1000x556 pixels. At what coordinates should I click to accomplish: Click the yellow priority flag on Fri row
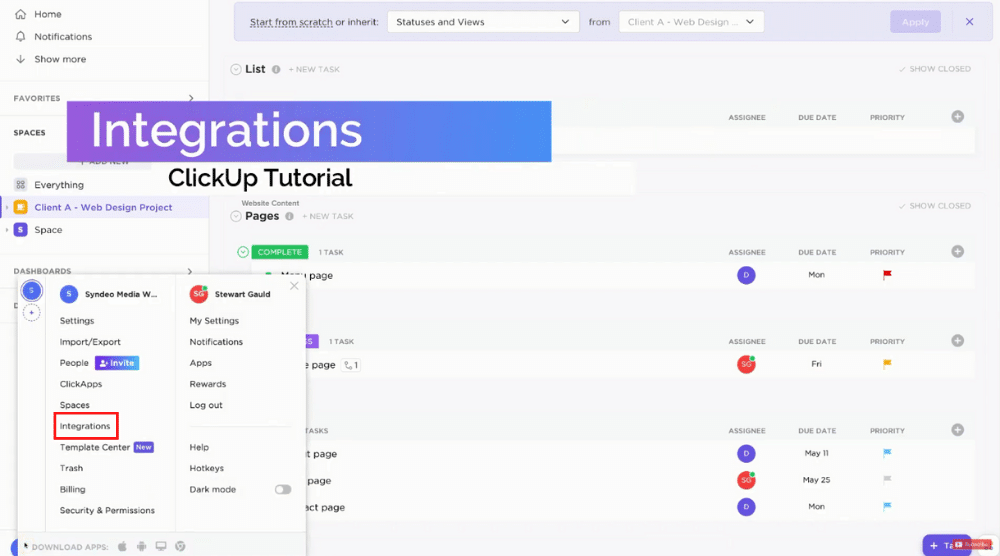887,364
